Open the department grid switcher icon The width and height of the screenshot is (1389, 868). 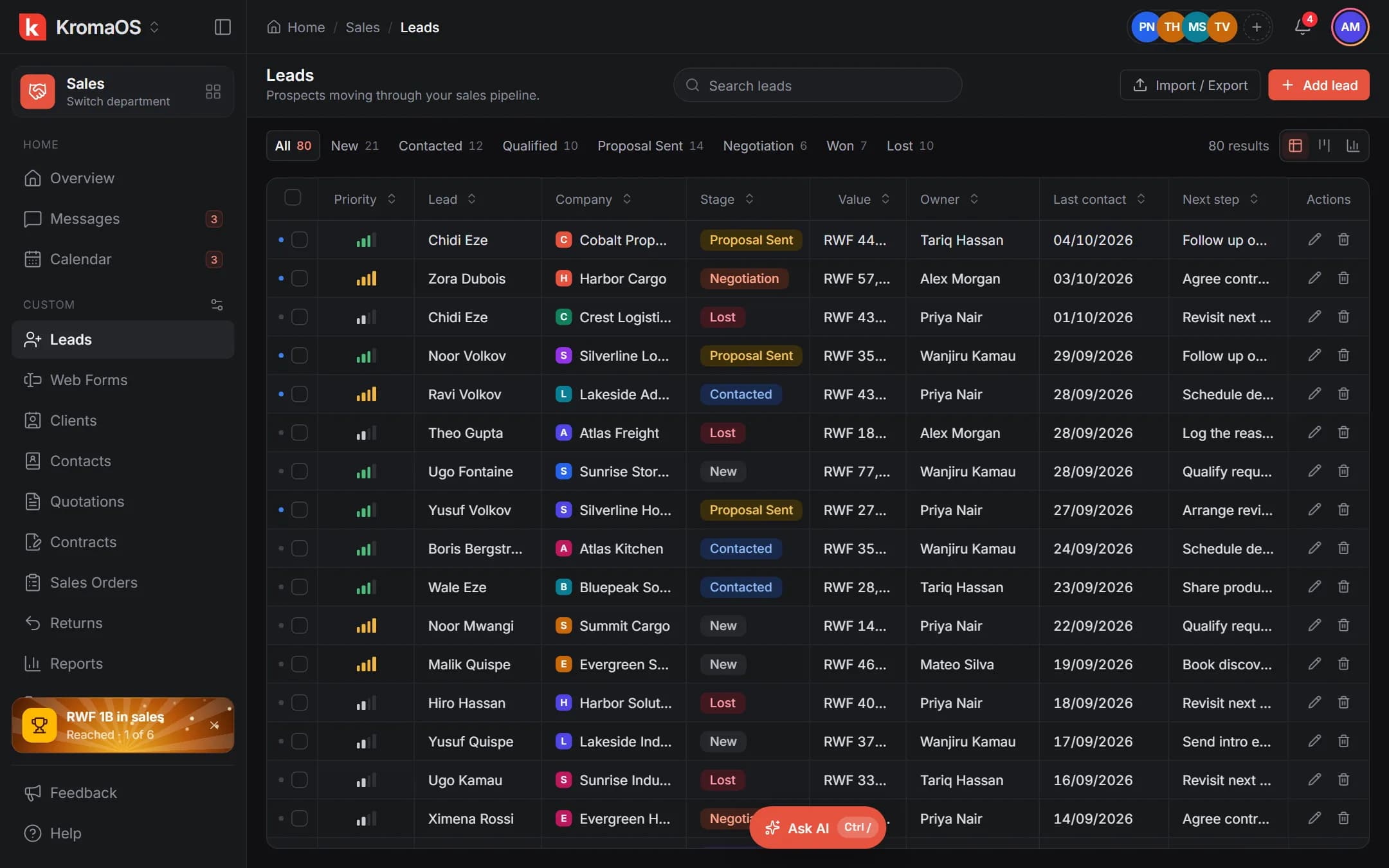point(213,91)
